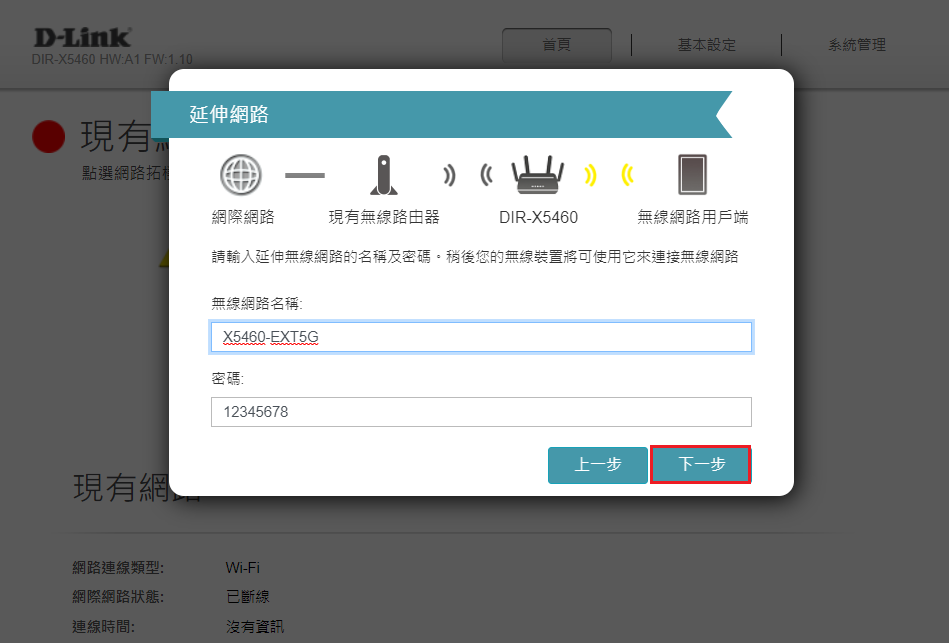The width and height of the screenshot is (949, 643).
Task: Switch to the 基本設定 menu
Action: [x=706, y=45]
